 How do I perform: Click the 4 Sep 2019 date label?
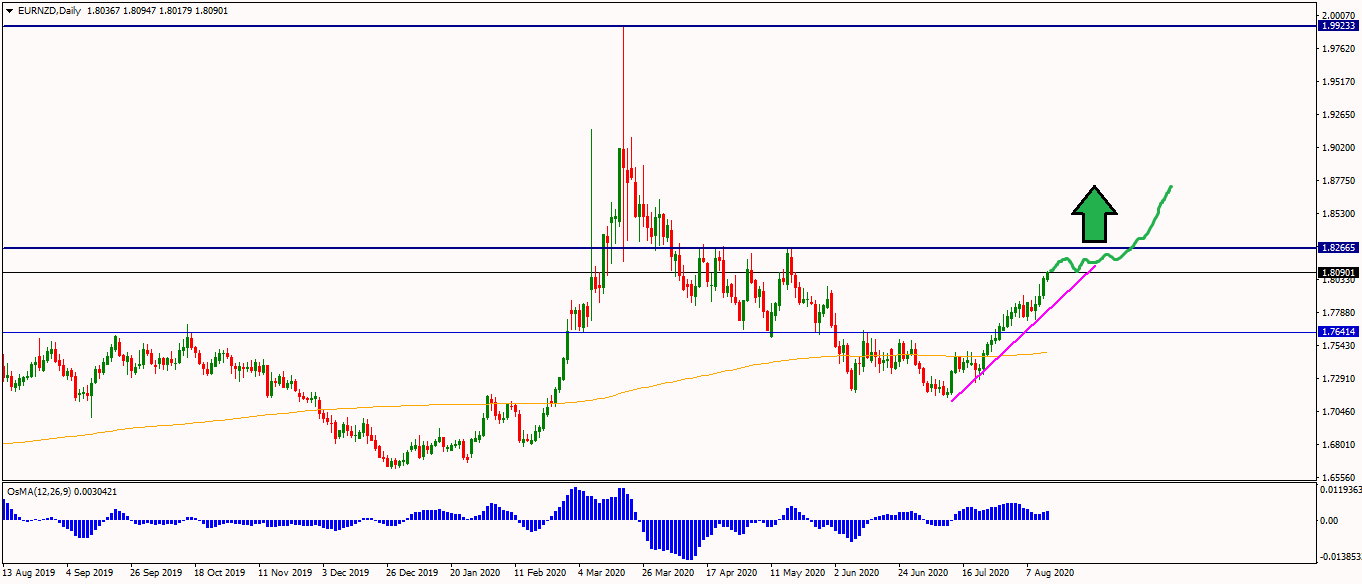(x=92, y=574)
